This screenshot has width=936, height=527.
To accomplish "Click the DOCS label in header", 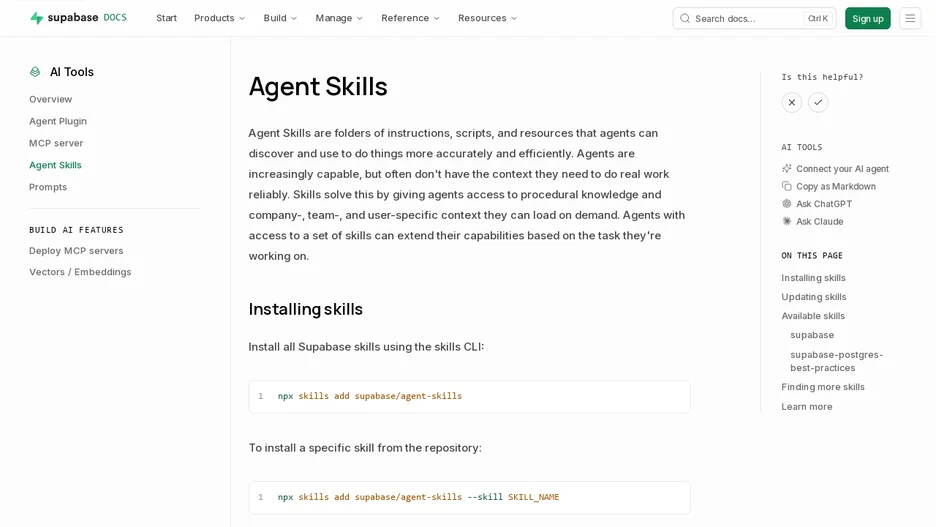I will pos(115,18).
